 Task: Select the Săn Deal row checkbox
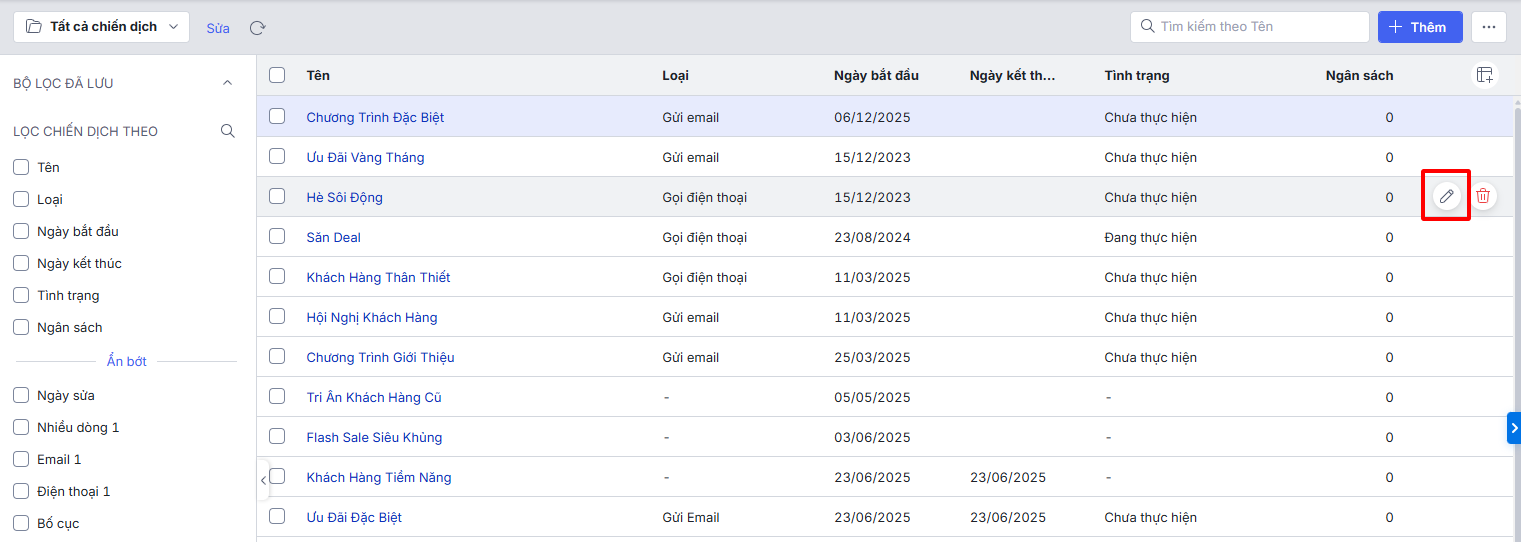[x=277, y=237]
